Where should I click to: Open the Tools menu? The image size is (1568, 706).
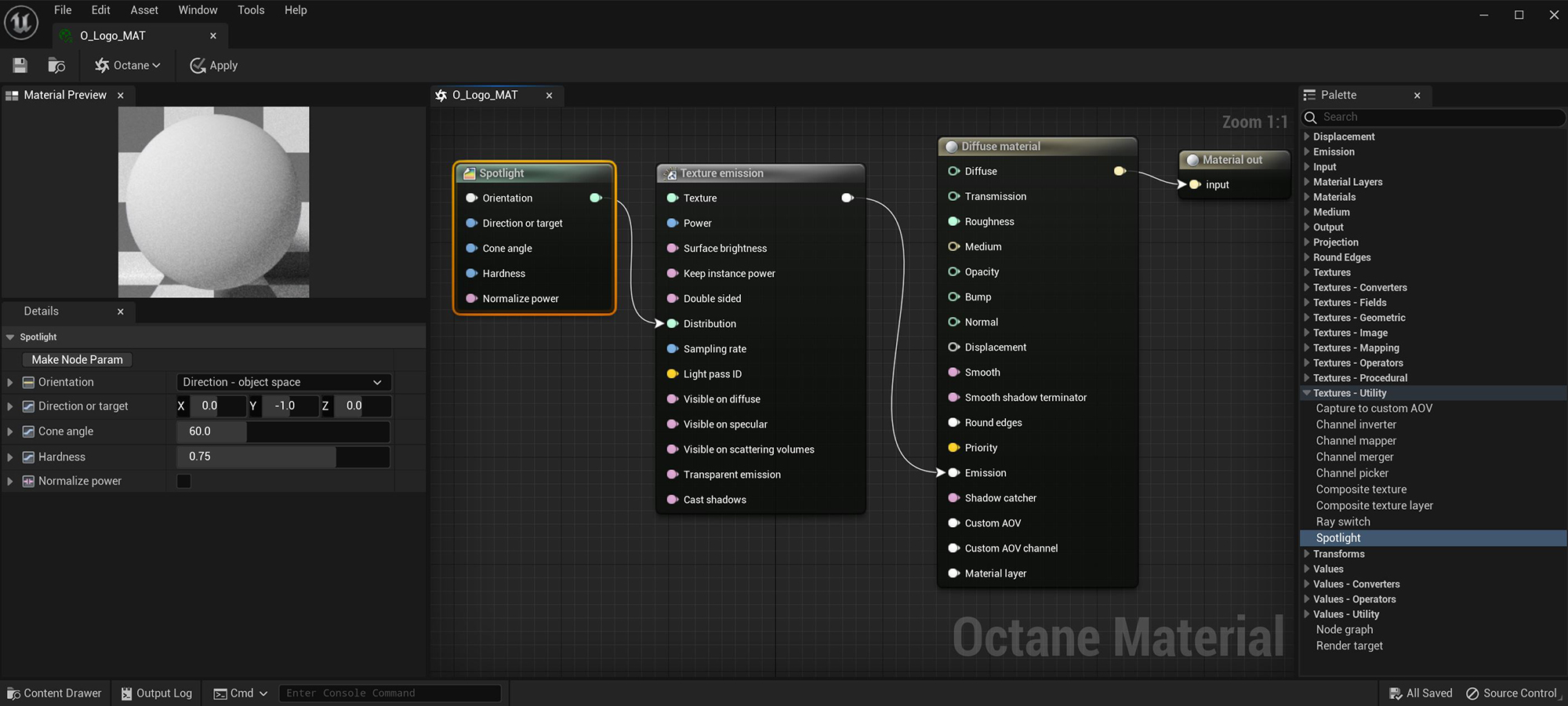[x=251, y=10]
